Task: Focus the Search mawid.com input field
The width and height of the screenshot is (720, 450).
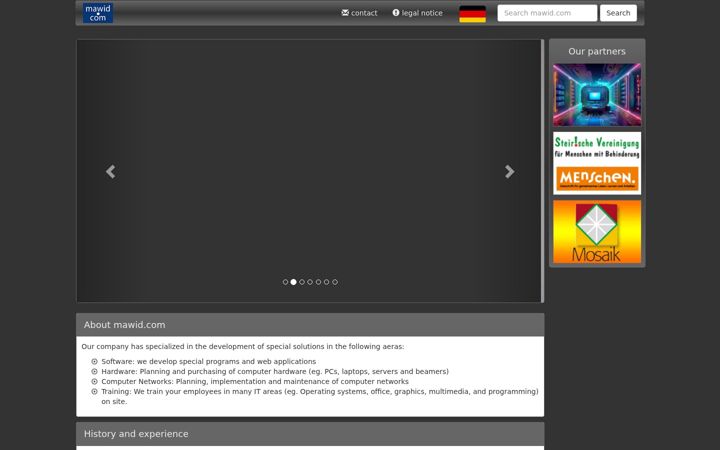Action: pyautogui.click(x=547, y=13)
